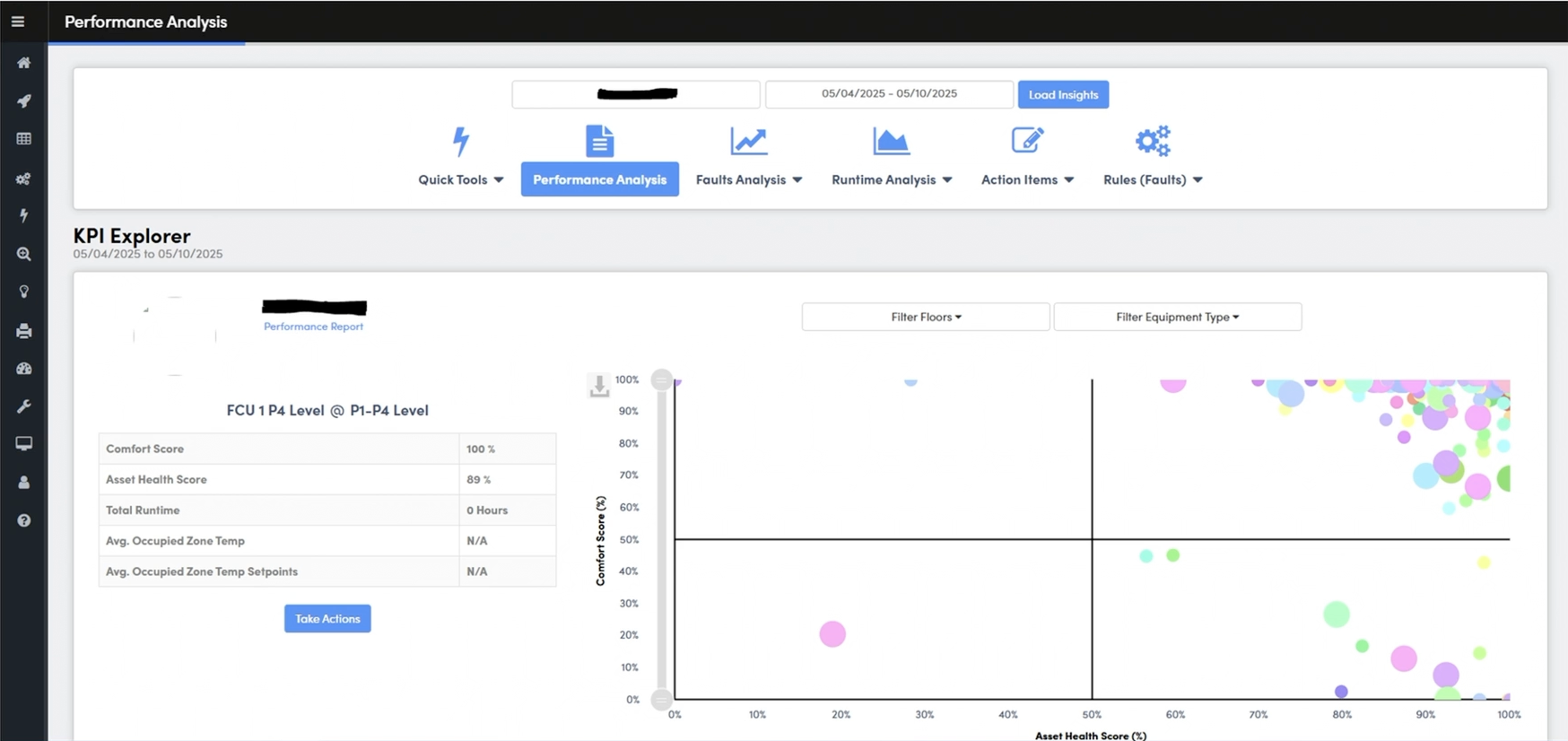1568x741 pixels.
Task: Click the large pink bubble near 20% health
Action: click(x=832, y=634)
